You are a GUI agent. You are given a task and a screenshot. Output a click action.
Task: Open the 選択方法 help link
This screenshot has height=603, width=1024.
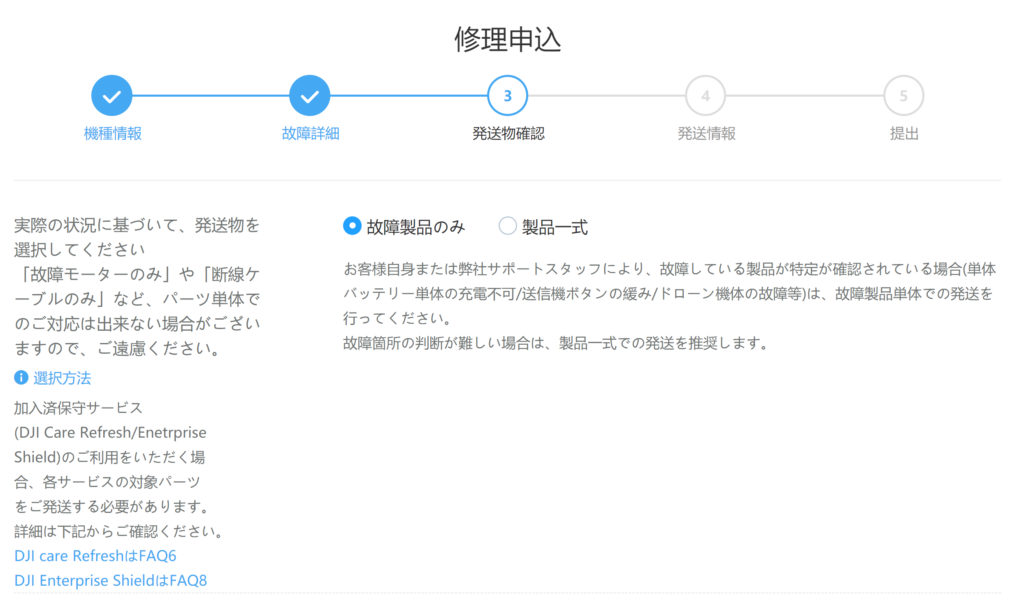pos(62,378)
